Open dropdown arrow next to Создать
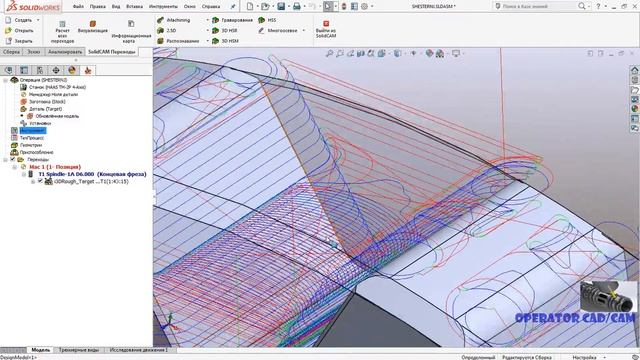This screenshot has height=360, width=640. (x=38, y=20)
